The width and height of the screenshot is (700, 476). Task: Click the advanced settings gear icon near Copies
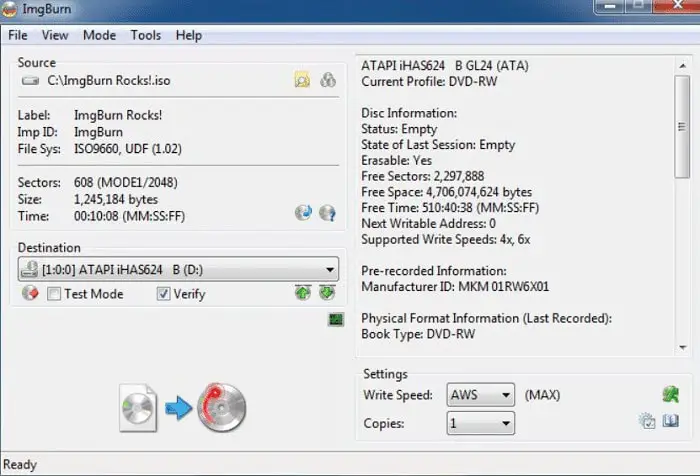click(647, 421)
